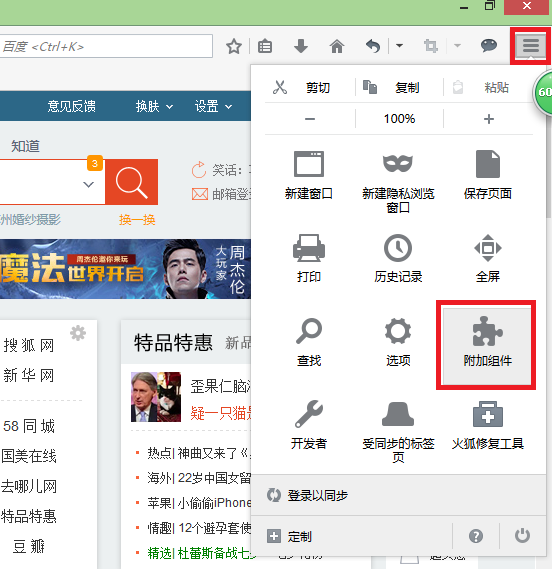Click the undo/restore closed tab arrow icon
This screenshot has width=552, height=569.
(373, 46)
